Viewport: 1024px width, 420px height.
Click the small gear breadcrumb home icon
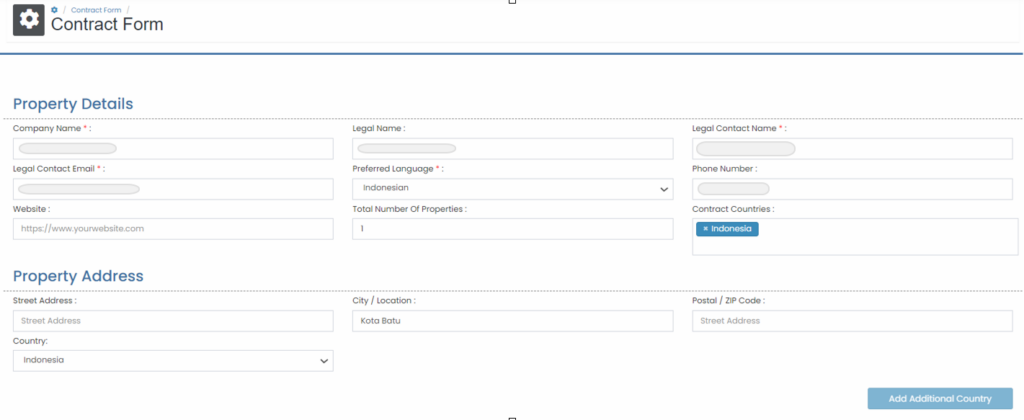point(54,10)
